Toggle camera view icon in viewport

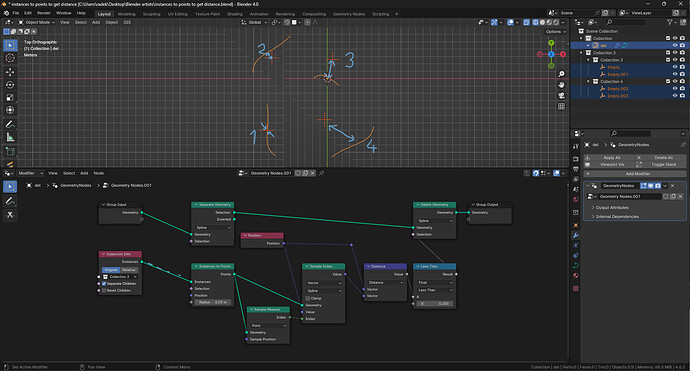click(x=561, y=96)
